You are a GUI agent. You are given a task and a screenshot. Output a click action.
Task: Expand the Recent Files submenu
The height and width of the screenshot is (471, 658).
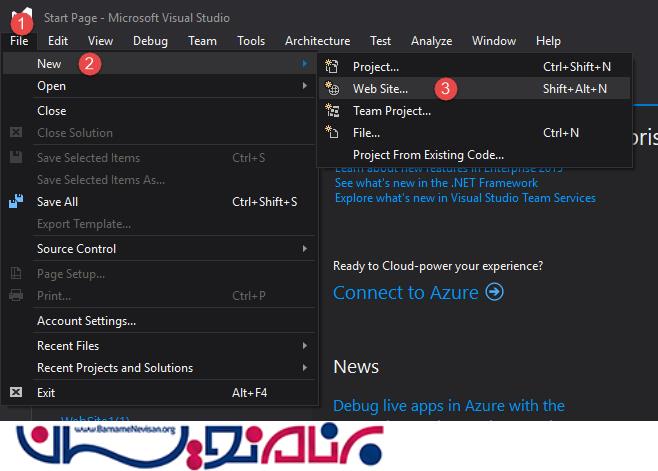[304, 346]
